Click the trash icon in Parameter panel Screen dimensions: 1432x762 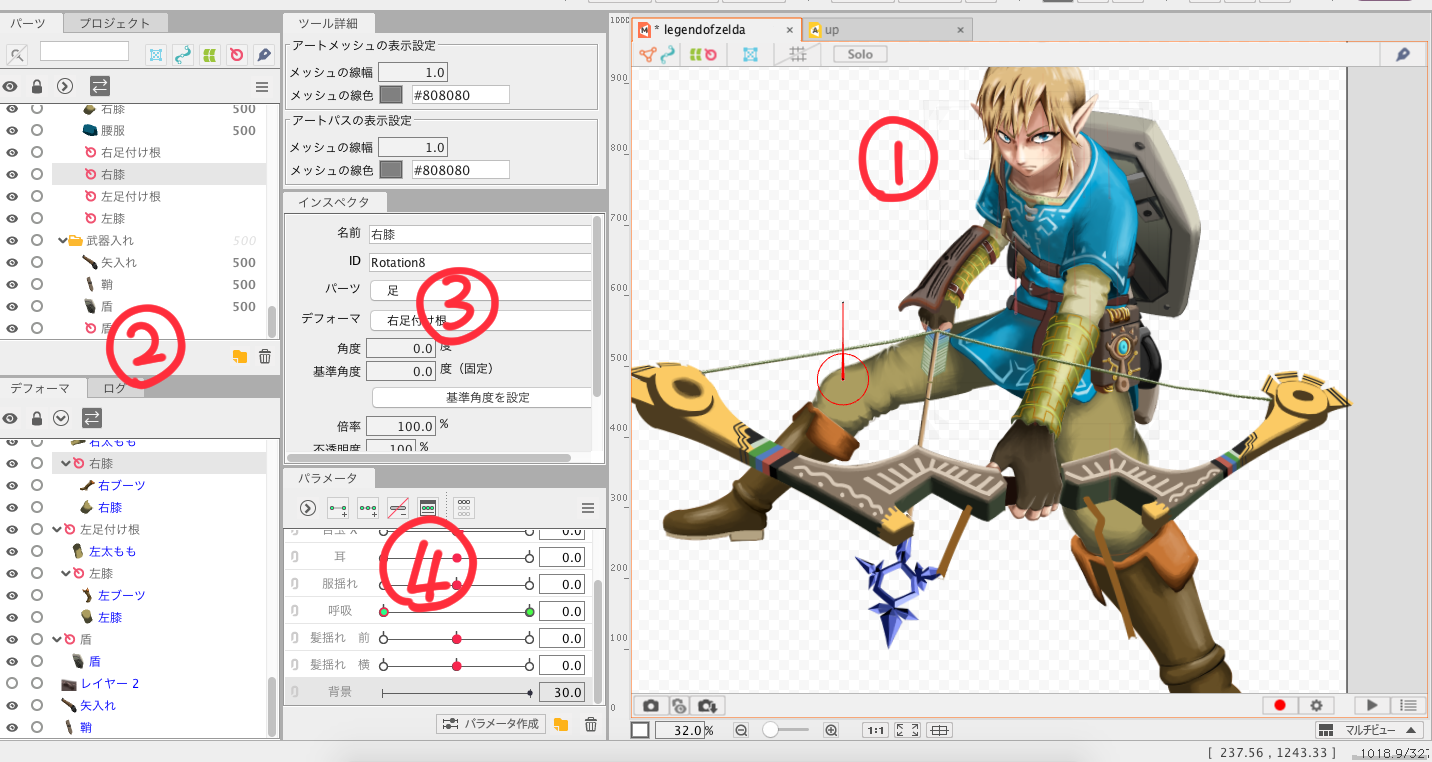[591, 724]
